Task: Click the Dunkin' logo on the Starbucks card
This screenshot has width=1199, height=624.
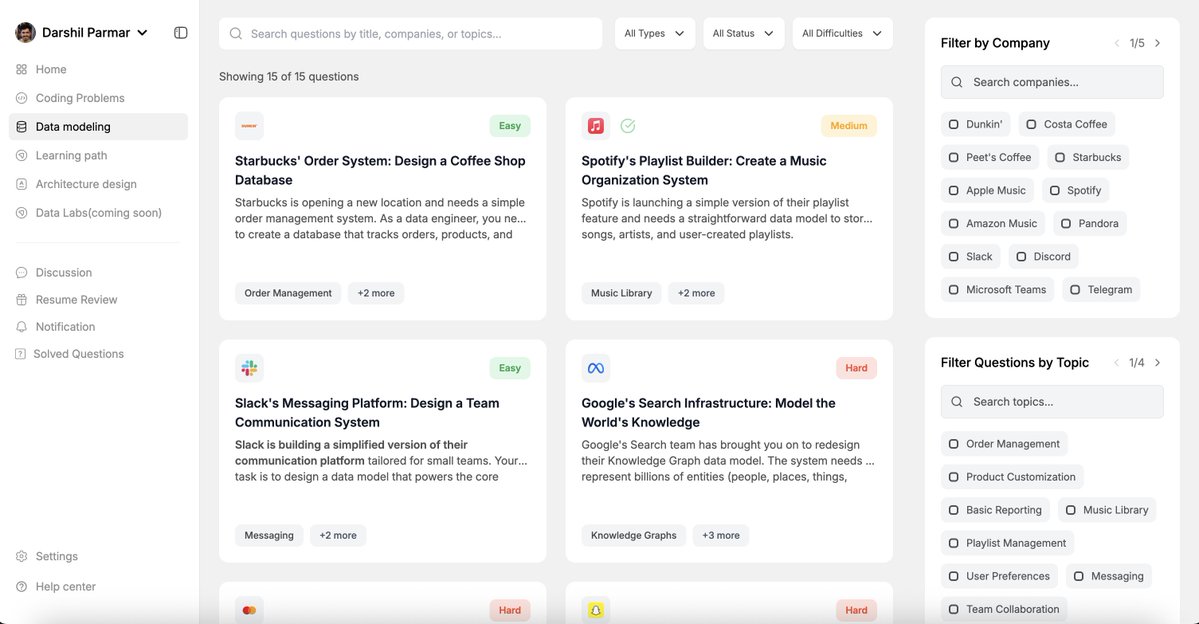Action: (x=249, y=125)
